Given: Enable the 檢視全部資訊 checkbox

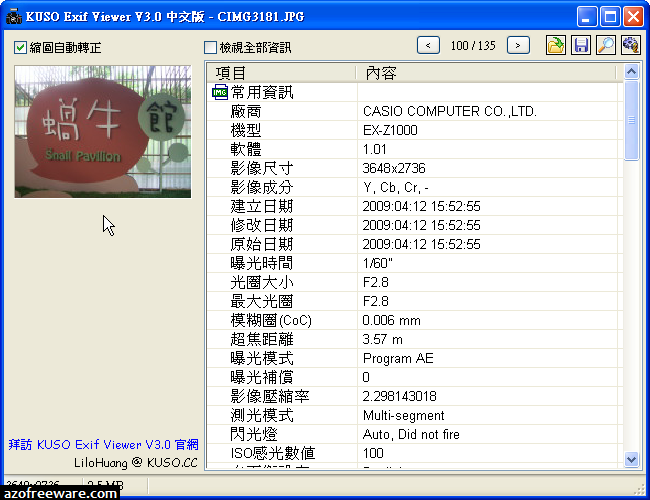Looking at the screenshot, I should tap(210, 47).
